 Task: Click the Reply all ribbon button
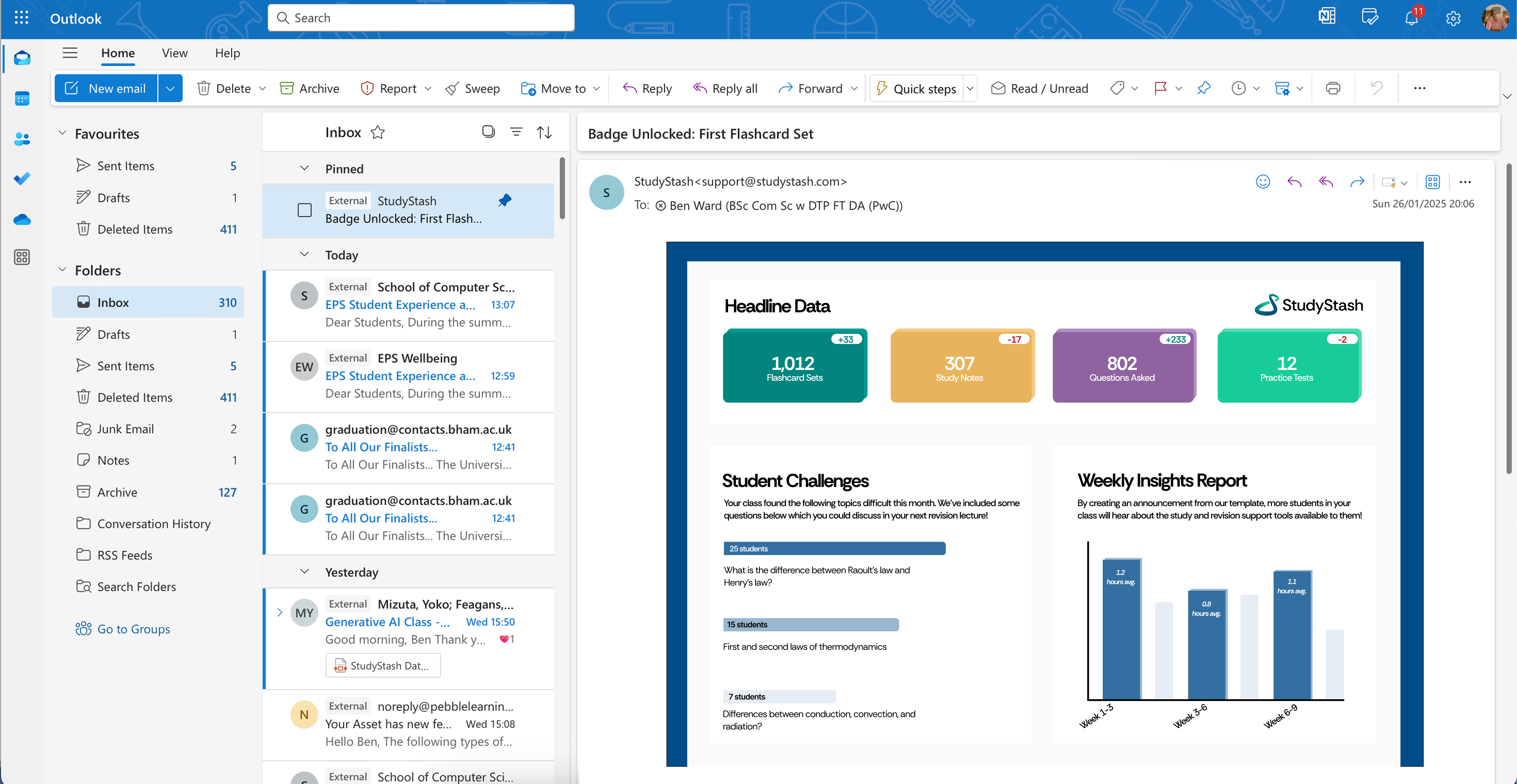725,88
